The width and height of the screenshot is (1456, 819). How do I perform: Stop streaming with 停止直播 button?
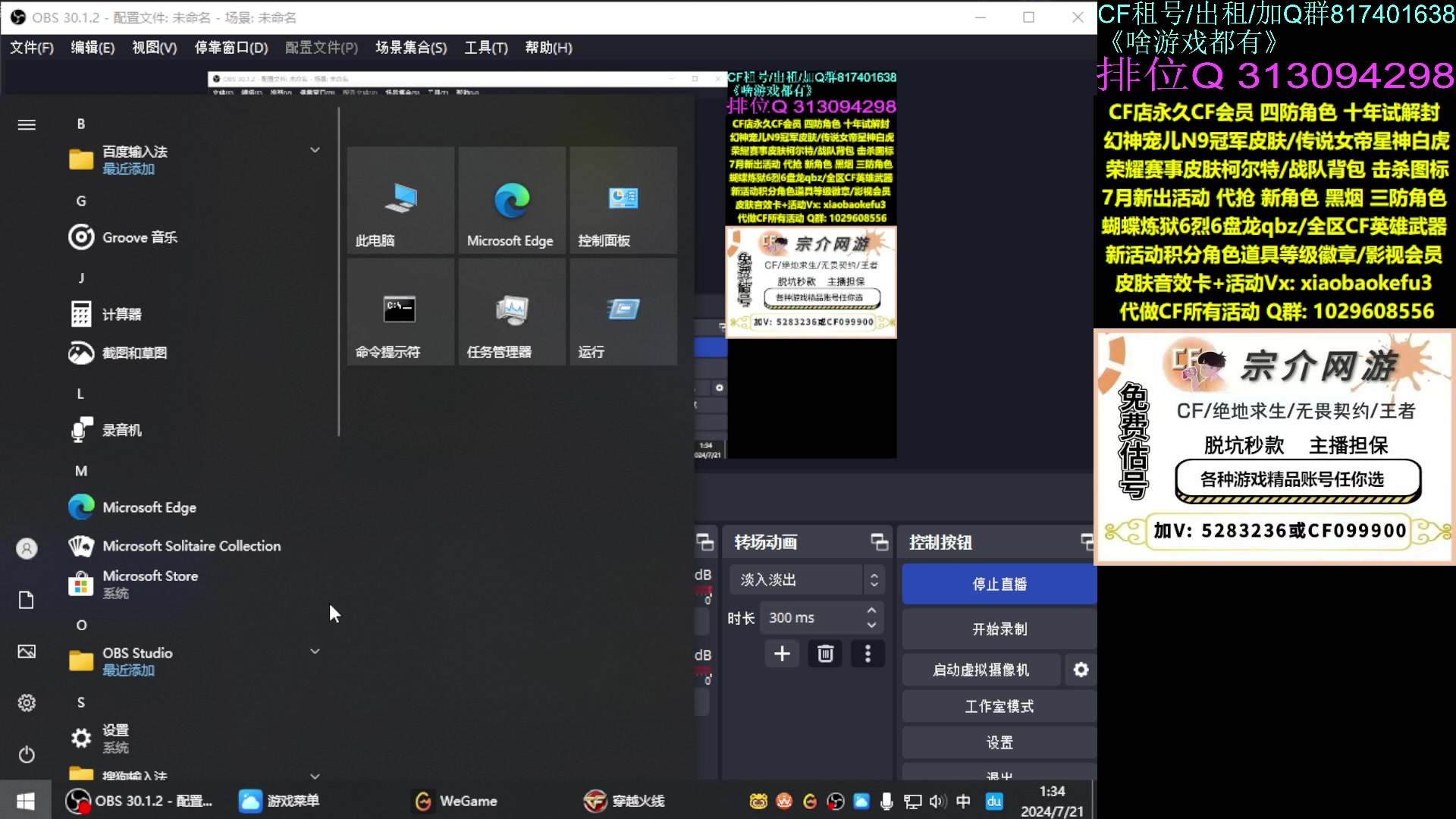[999, 584]
